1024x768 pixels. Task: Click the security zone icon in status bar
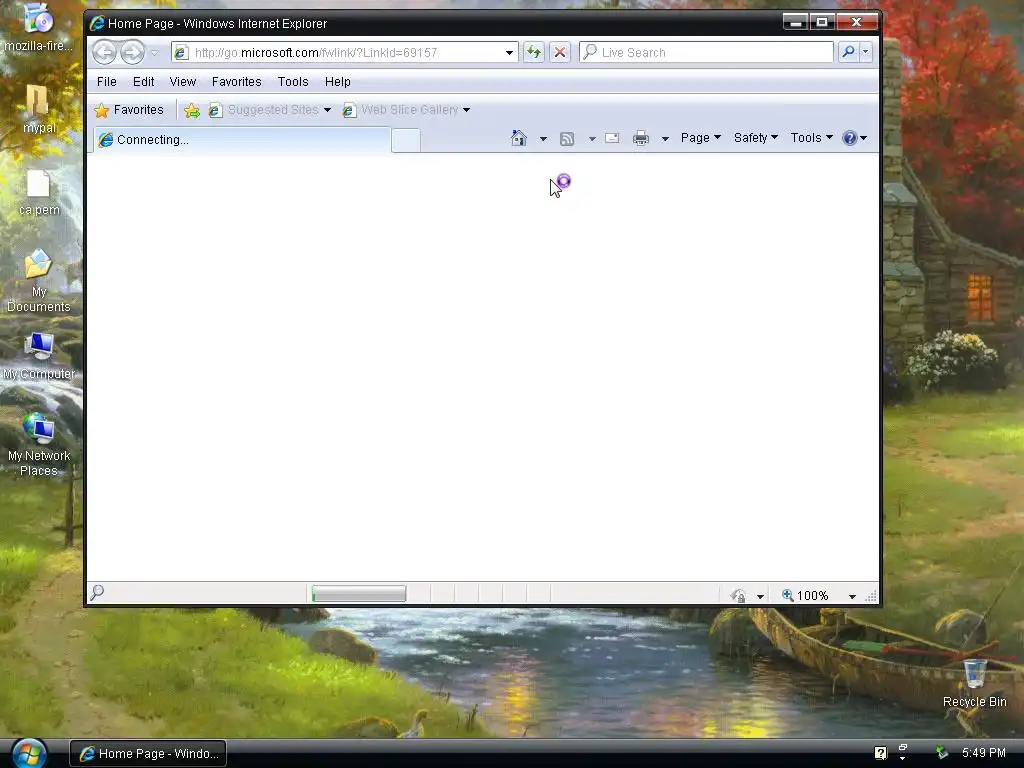(739, 596)
